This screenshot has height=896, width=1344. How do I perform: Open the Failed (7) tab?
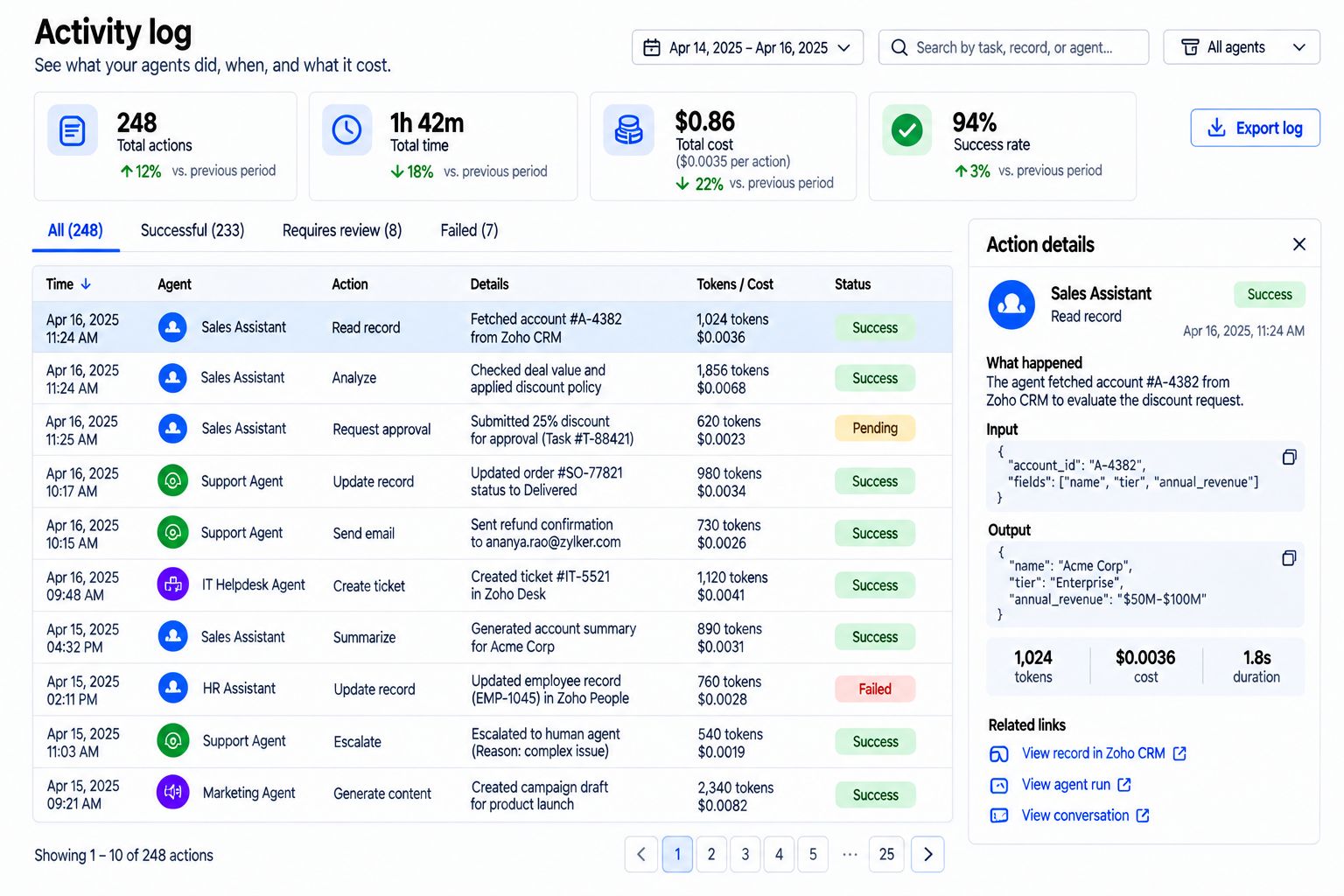[469, 231]
